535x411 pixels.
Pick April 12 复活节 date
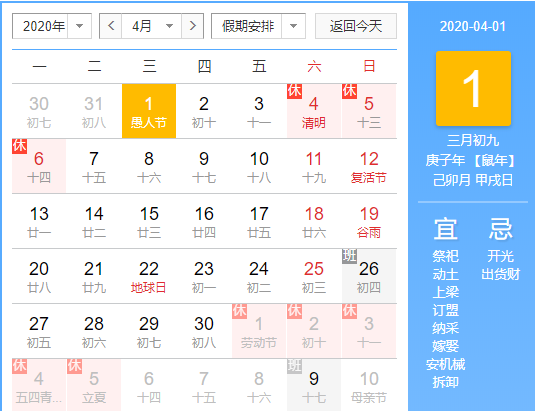[369, 166]
